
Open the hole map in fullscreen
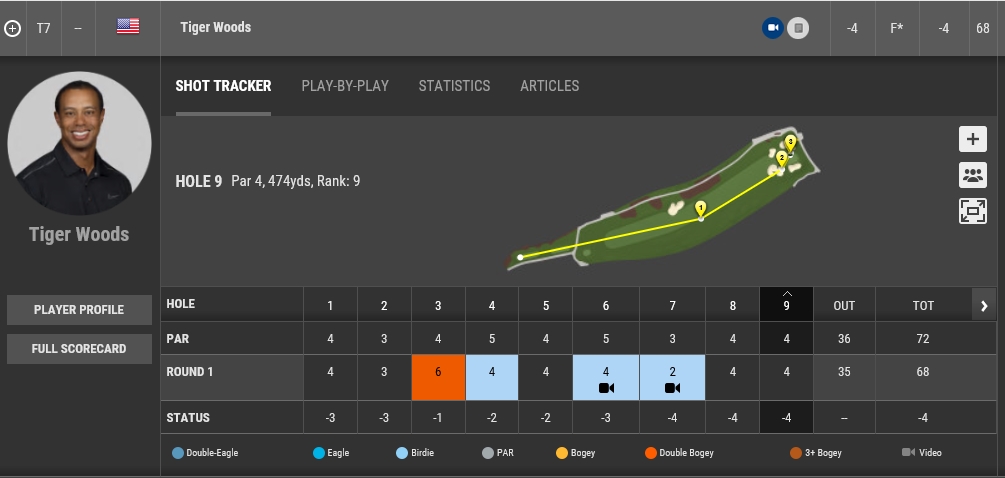click(x=972, y=210)
